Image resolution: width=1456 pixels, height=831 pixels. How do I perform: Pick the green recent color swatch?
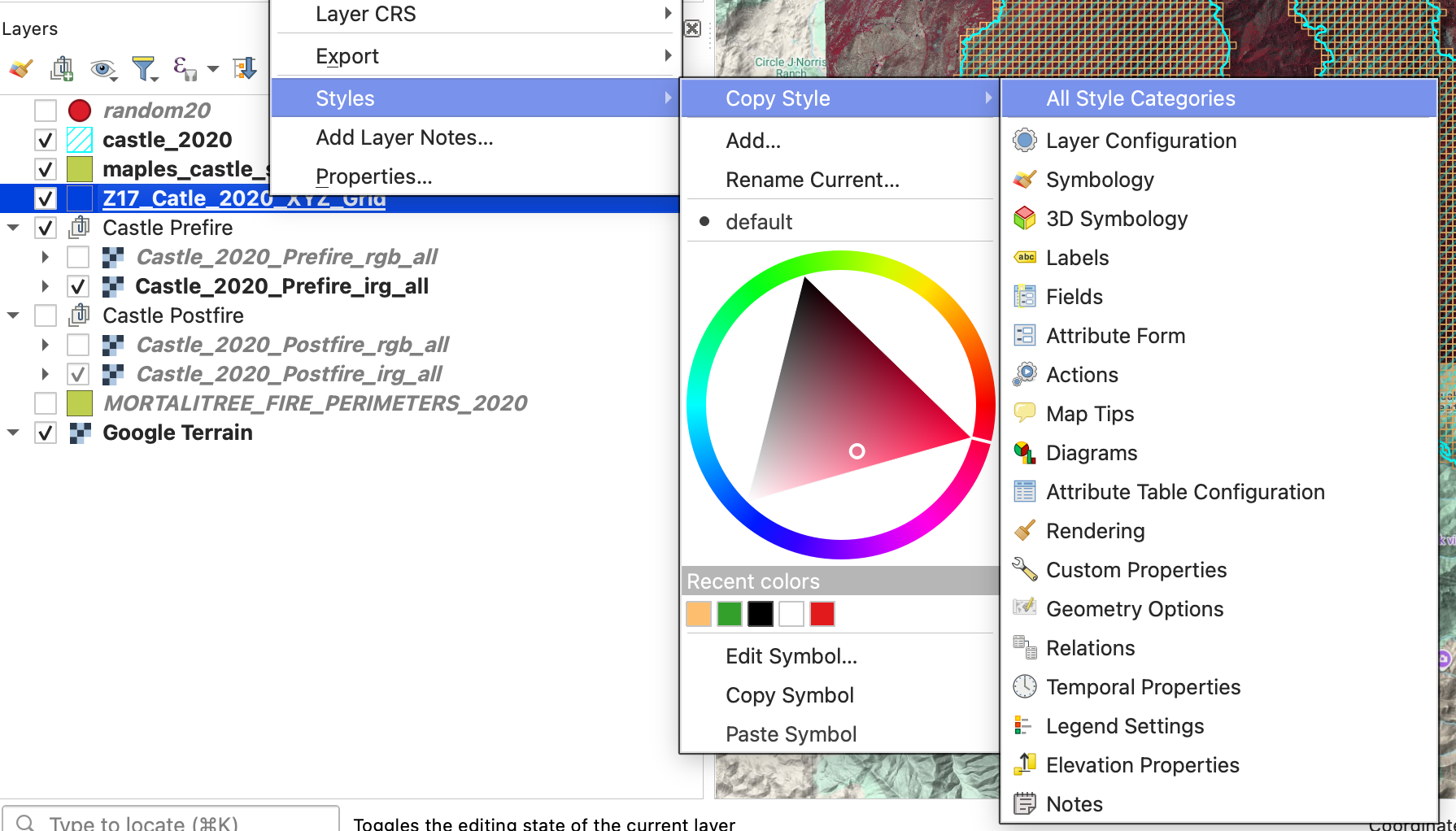[730, 614]
